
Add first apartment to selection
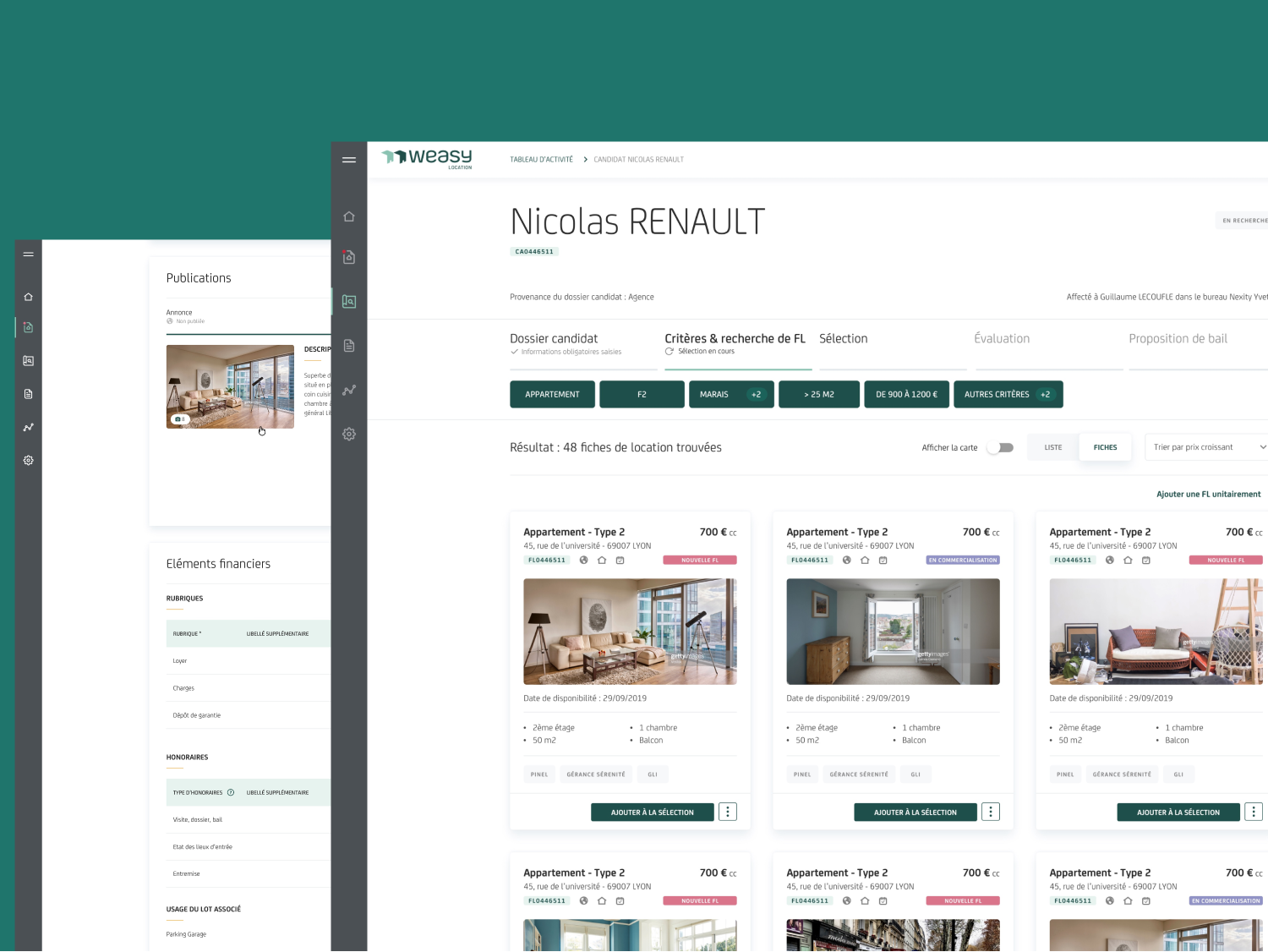(x=653, y=812)
